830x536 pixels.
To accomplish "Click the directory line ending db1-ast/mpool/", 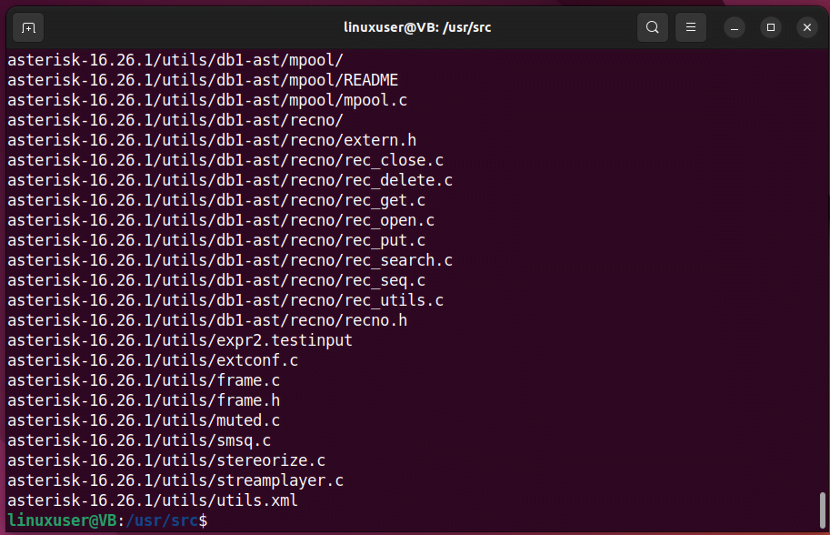I will (175, 60).
